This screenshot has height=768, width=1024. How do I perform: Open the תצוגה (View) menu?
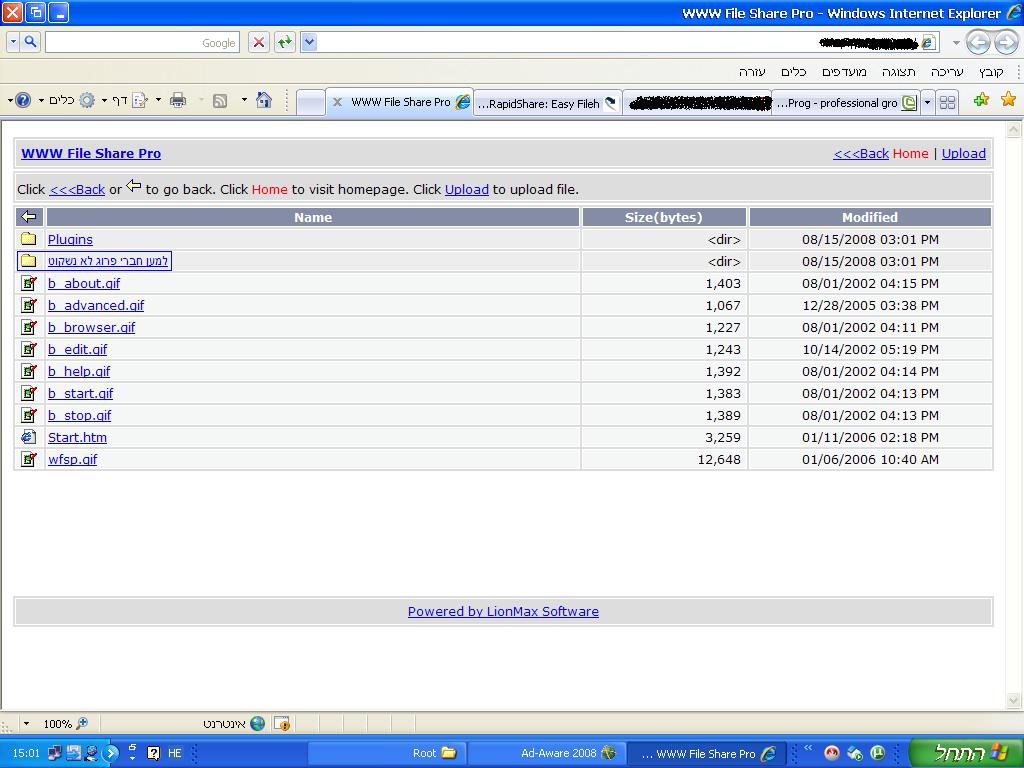tap(899, 72)
